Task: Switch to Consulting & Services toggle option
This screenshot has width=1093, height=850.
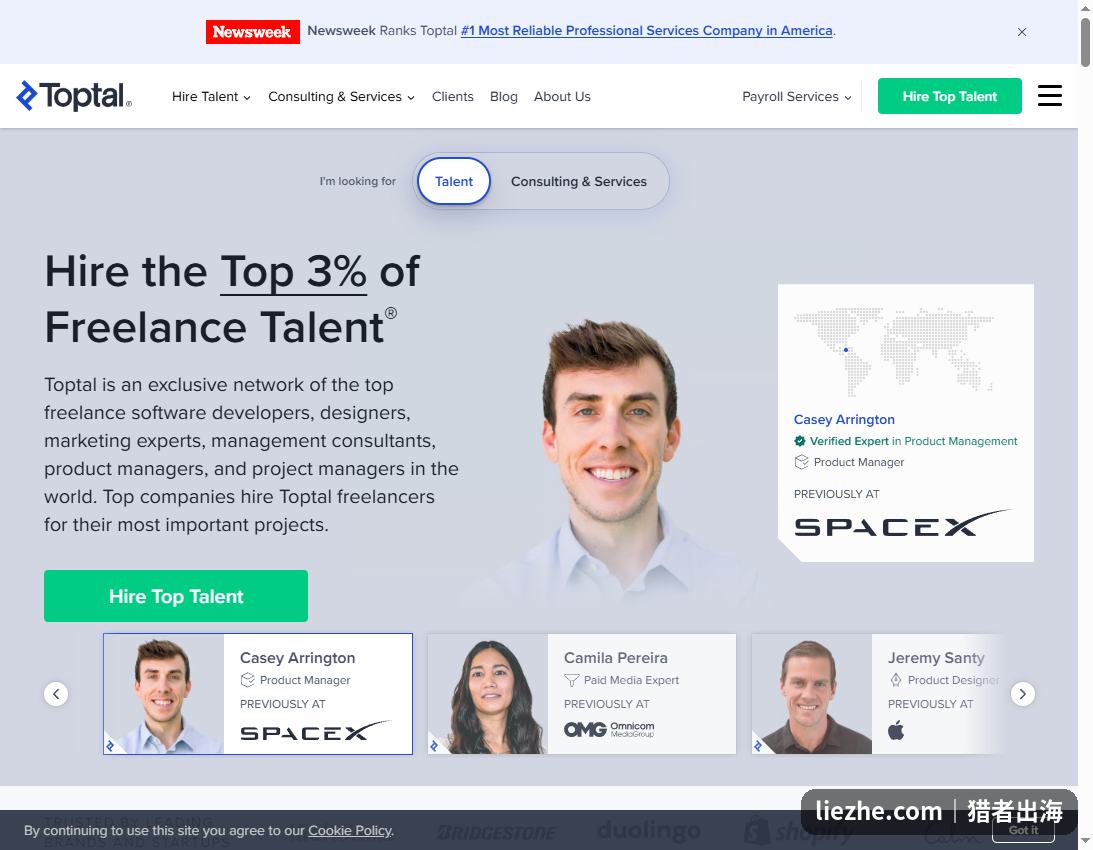Action: point(579,181)
